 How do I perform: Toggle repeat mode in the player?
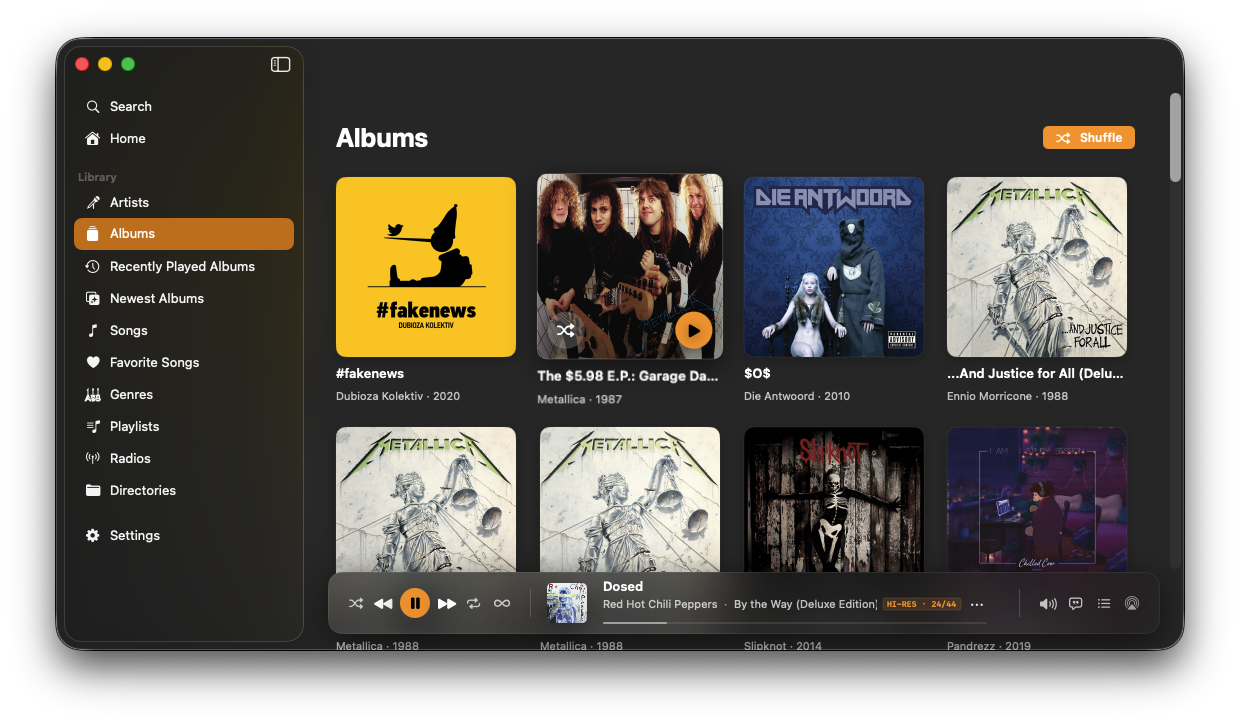(x=473, y=603)
